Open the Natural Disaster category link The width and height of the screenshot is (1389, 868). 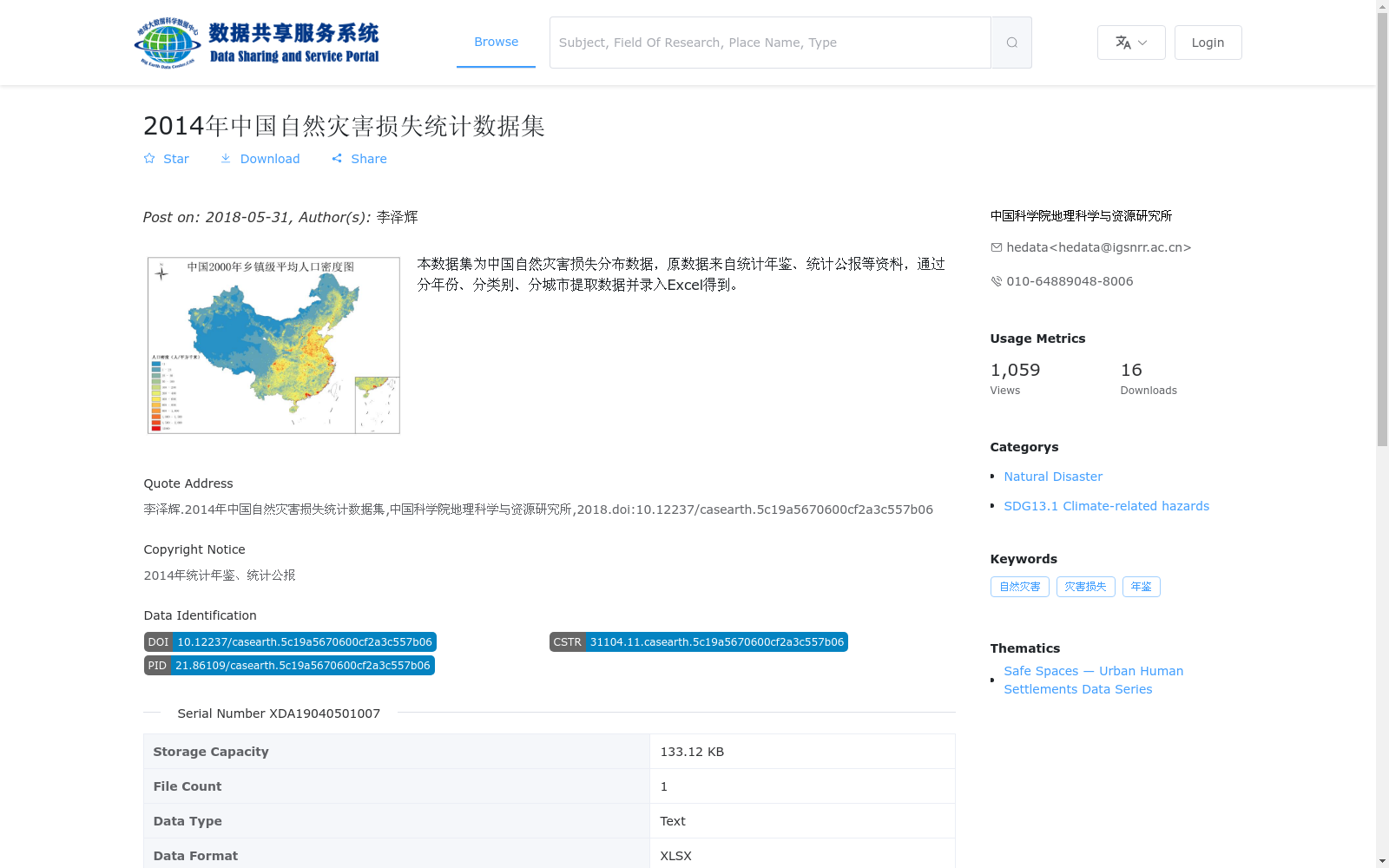pyautogui.click(x=1053, y=477)
